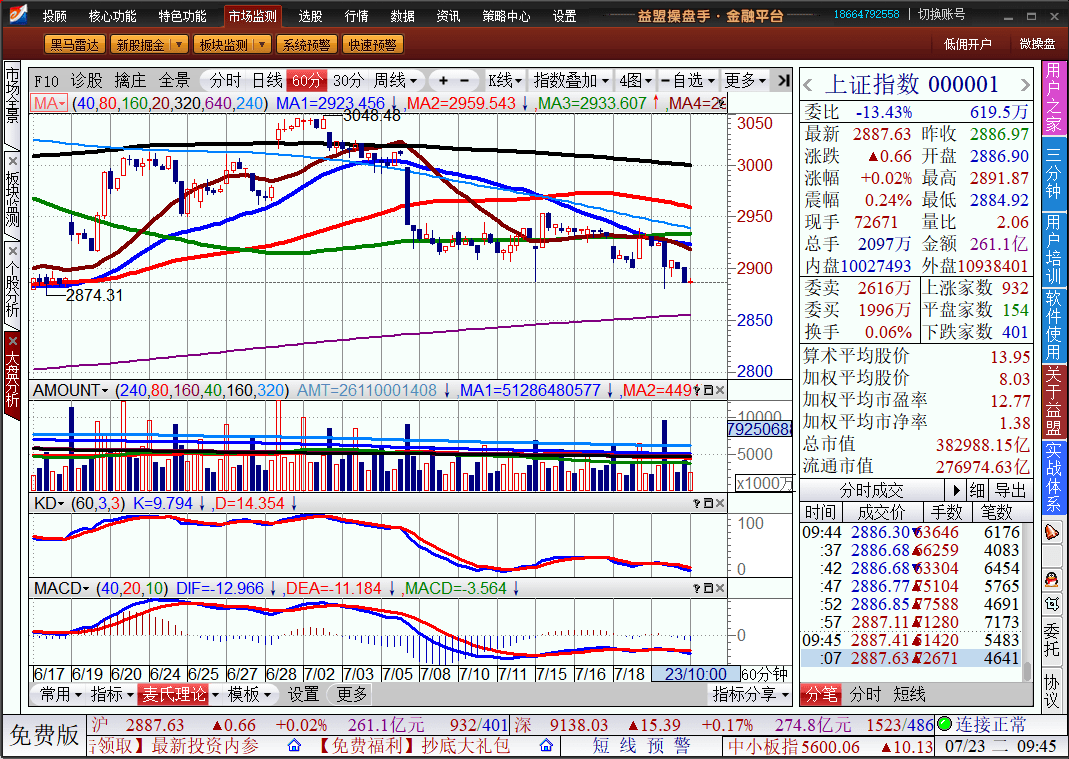Open the K线 chart type dropdown
Screen dimensions: 1069x759
coord(505,80)
